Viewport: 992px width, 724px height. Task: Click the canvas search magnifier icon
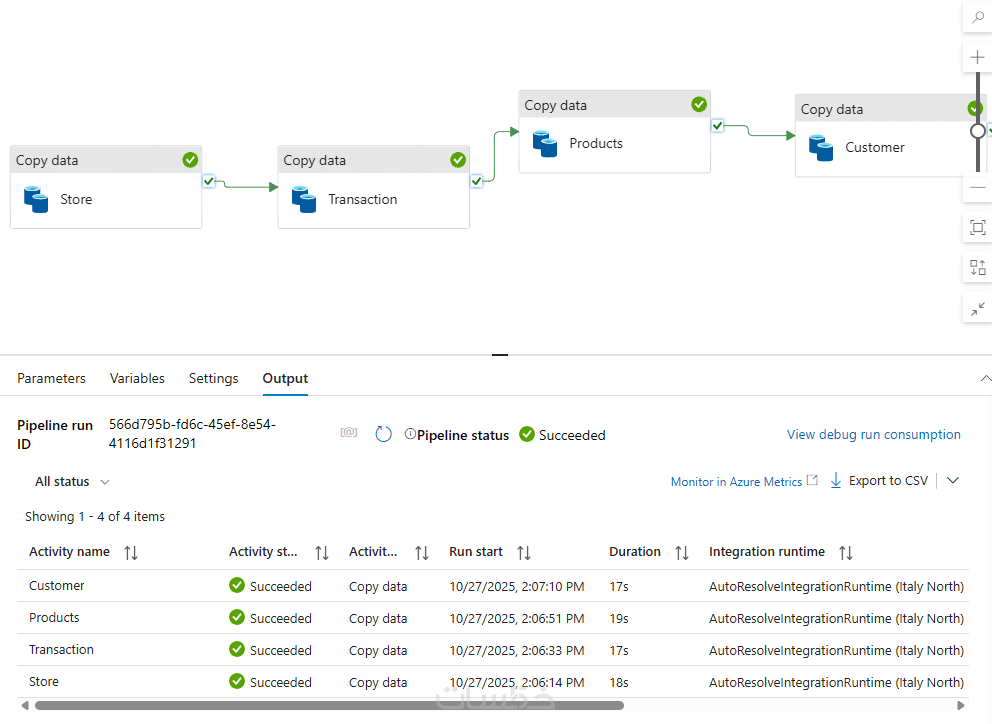[x=977, y=16]
